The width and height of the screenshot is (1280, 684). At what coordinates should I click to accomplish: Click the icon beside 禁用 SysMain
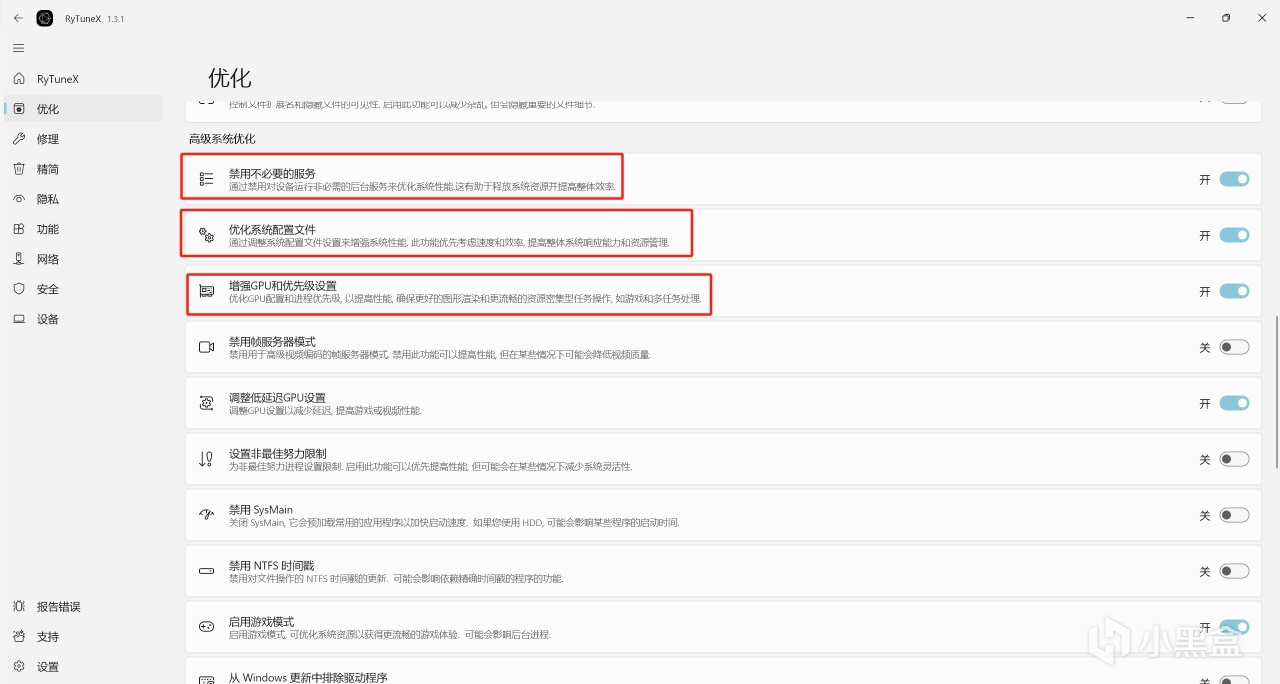[x=206, y=515]
